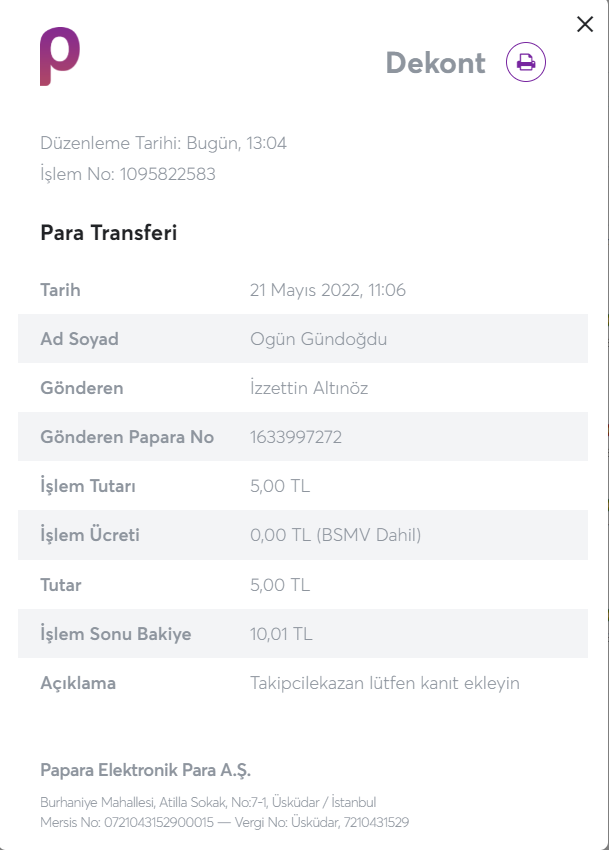The image size is (609, 850).
Task: Click the Burhaniye Mahallesi address line
Action: click(208, 802)
